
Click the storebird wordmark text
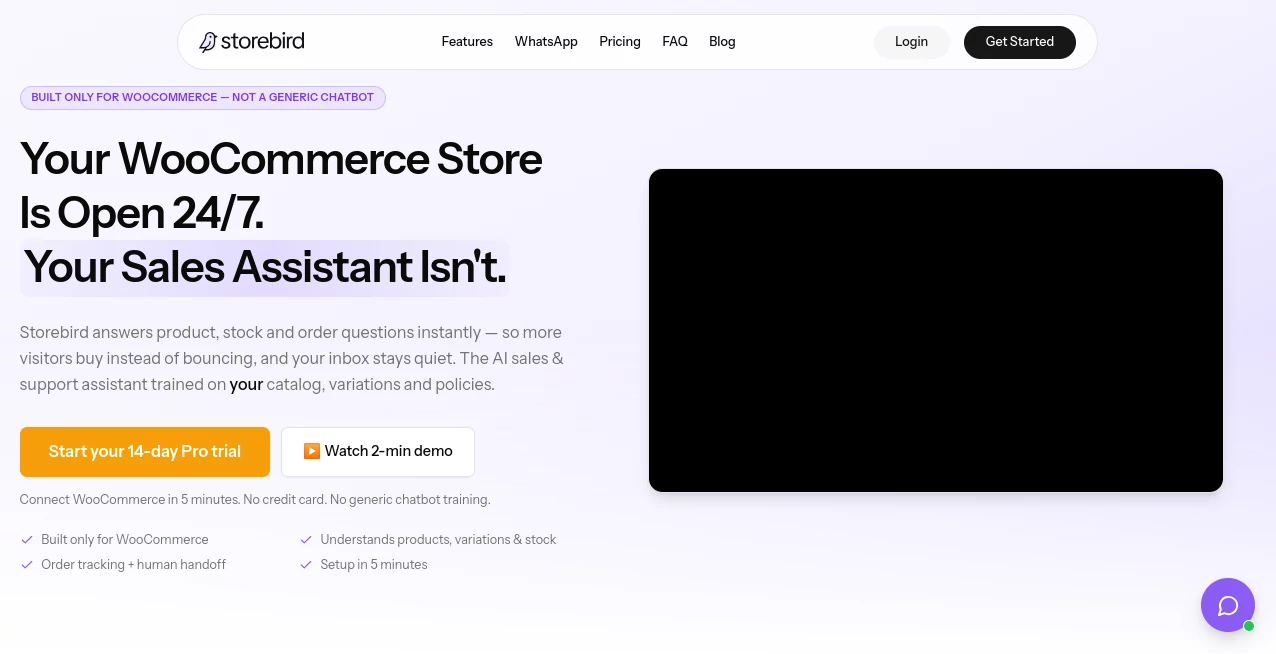click(262, 42)
